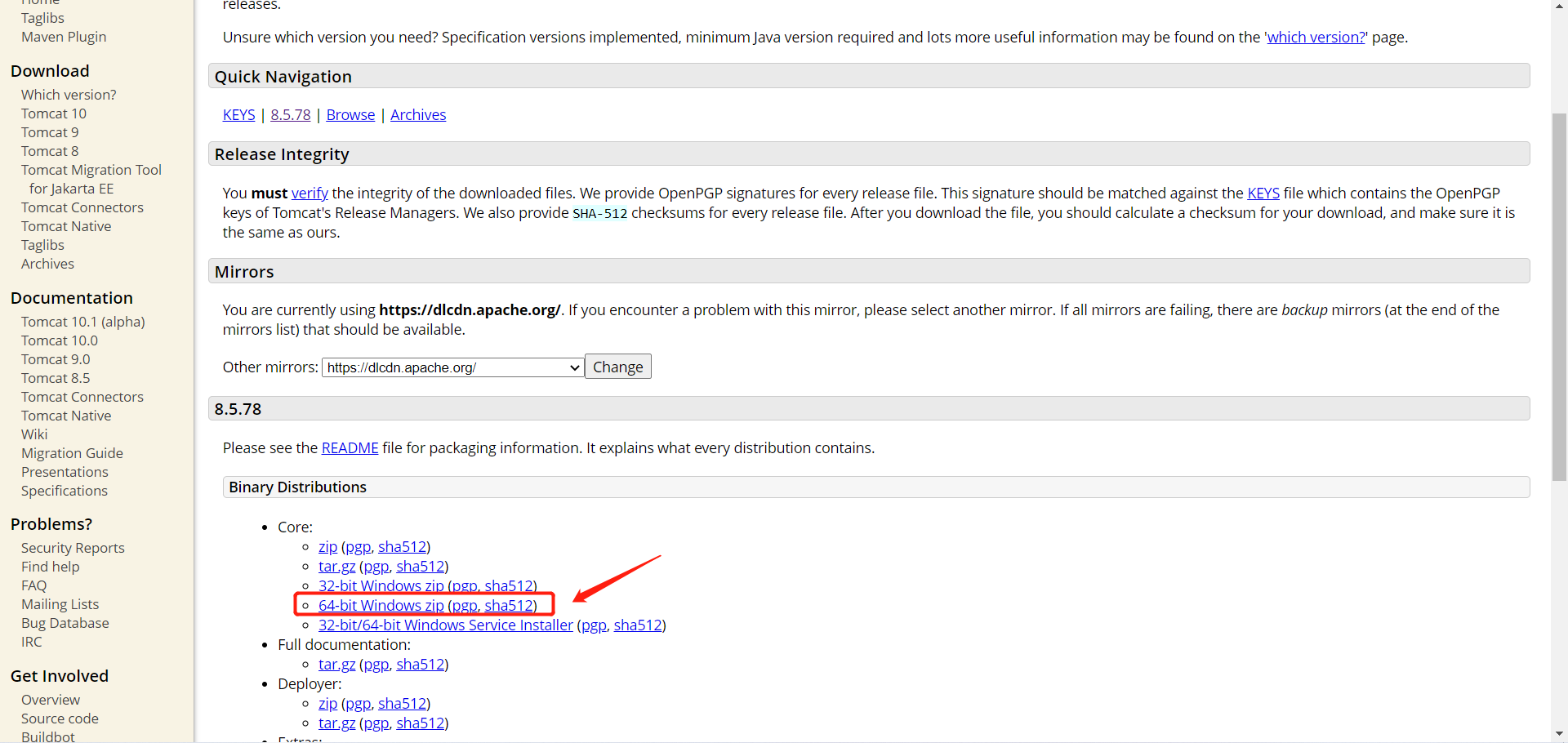Open sha512 for Full documentation tar.gz
The image size is (1568, 743).
tap(421, 665)
